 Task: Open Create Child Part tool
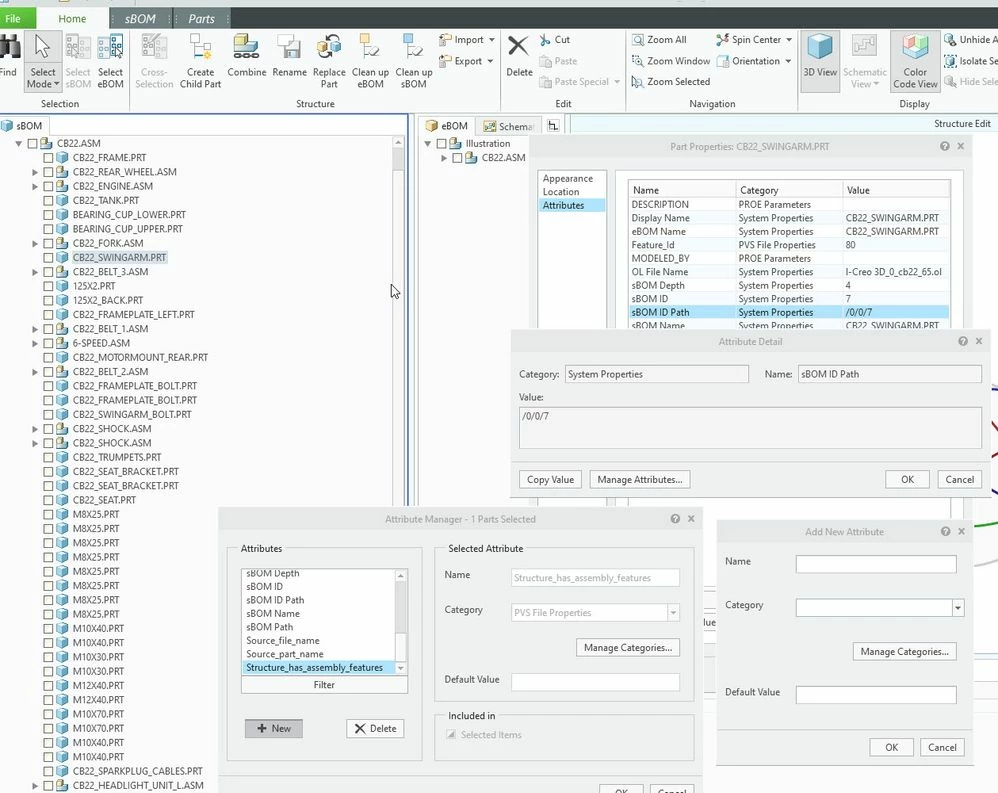pyautogui.click(x=200, y=62)
